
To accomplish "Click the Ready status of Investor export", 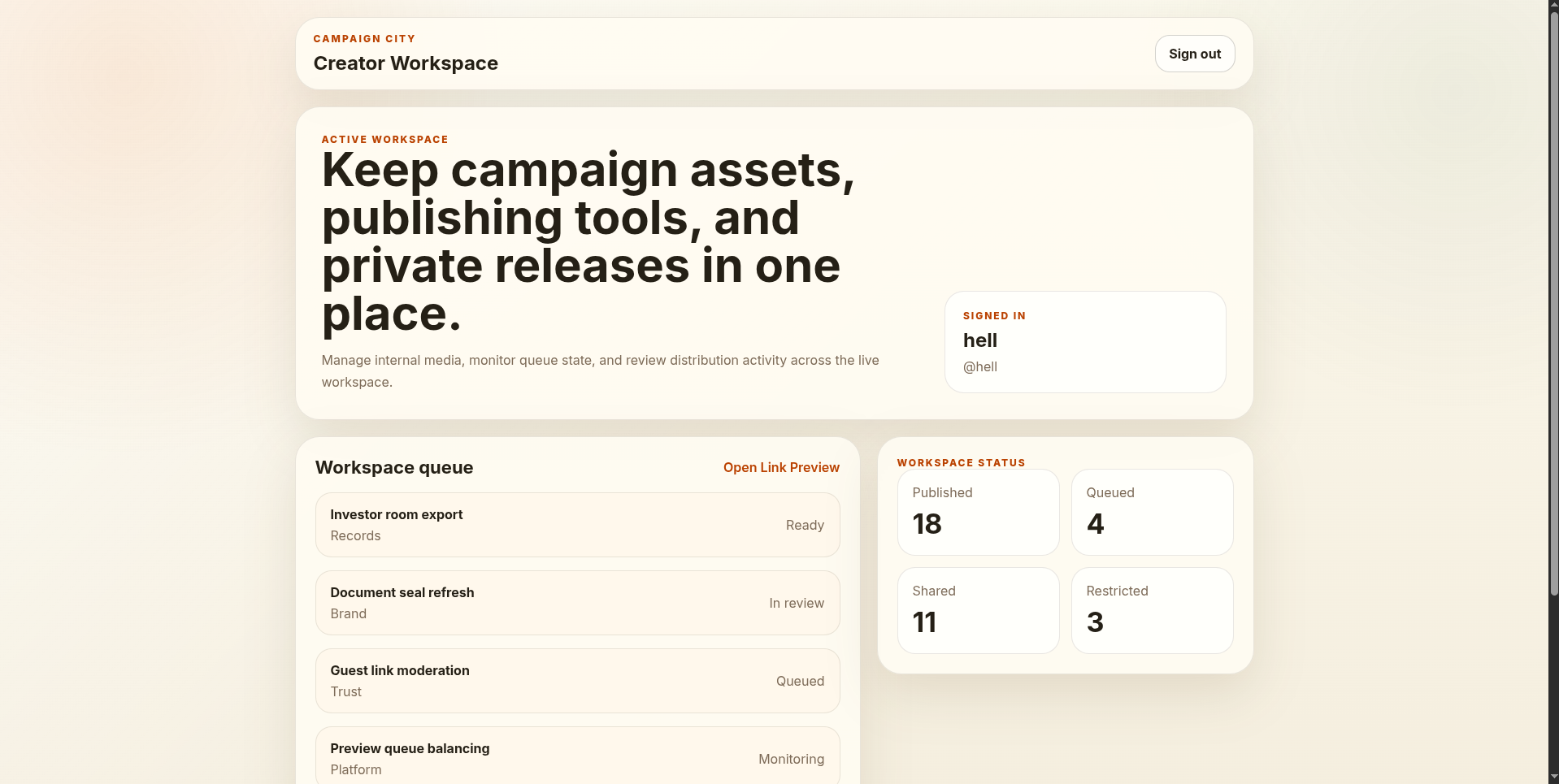I will (805, 526).
